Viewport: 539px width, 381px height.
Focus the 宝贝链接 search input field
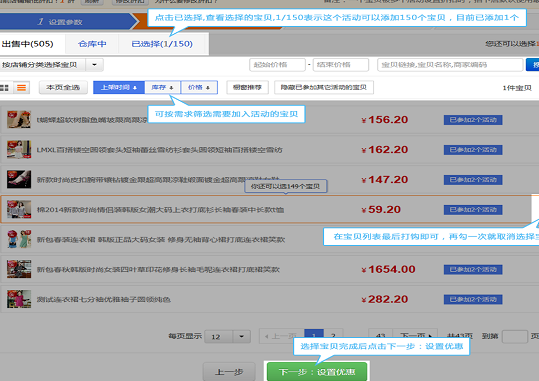tap(450, 65)
